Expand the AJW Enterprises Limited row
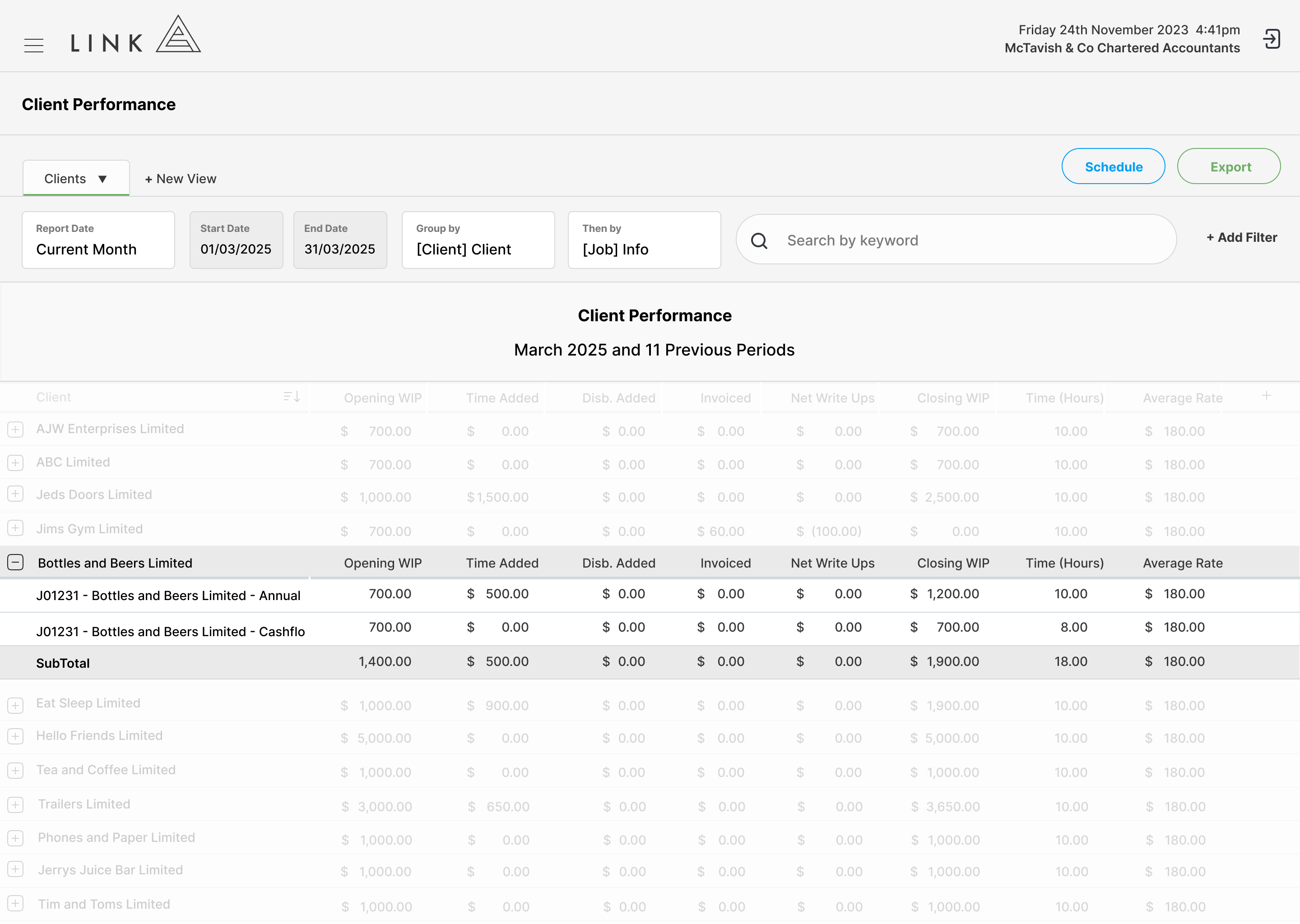The height and width of the screenshot is (924, 1300). point(15,429)
